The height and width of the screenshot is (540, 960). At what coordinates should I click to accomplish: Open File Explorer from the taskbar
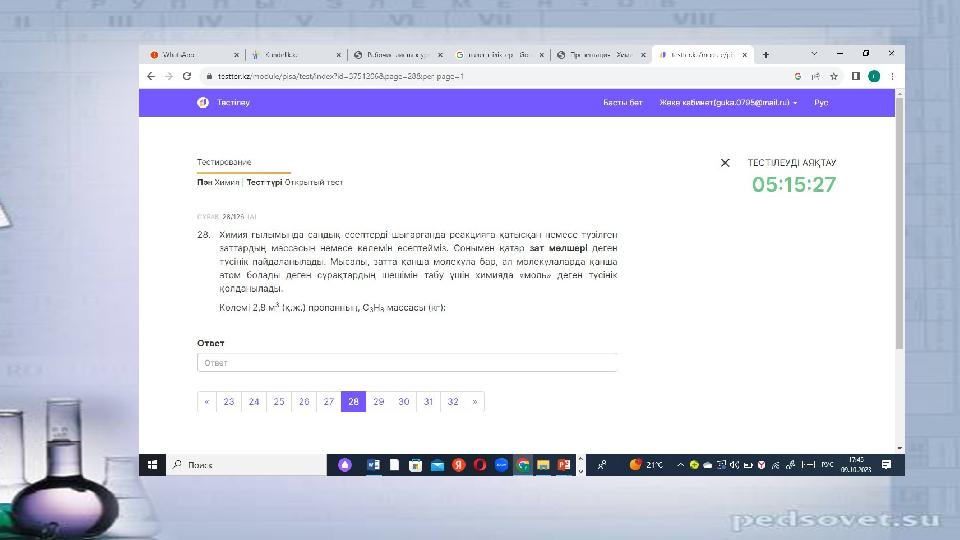click(x=543, y=465)
